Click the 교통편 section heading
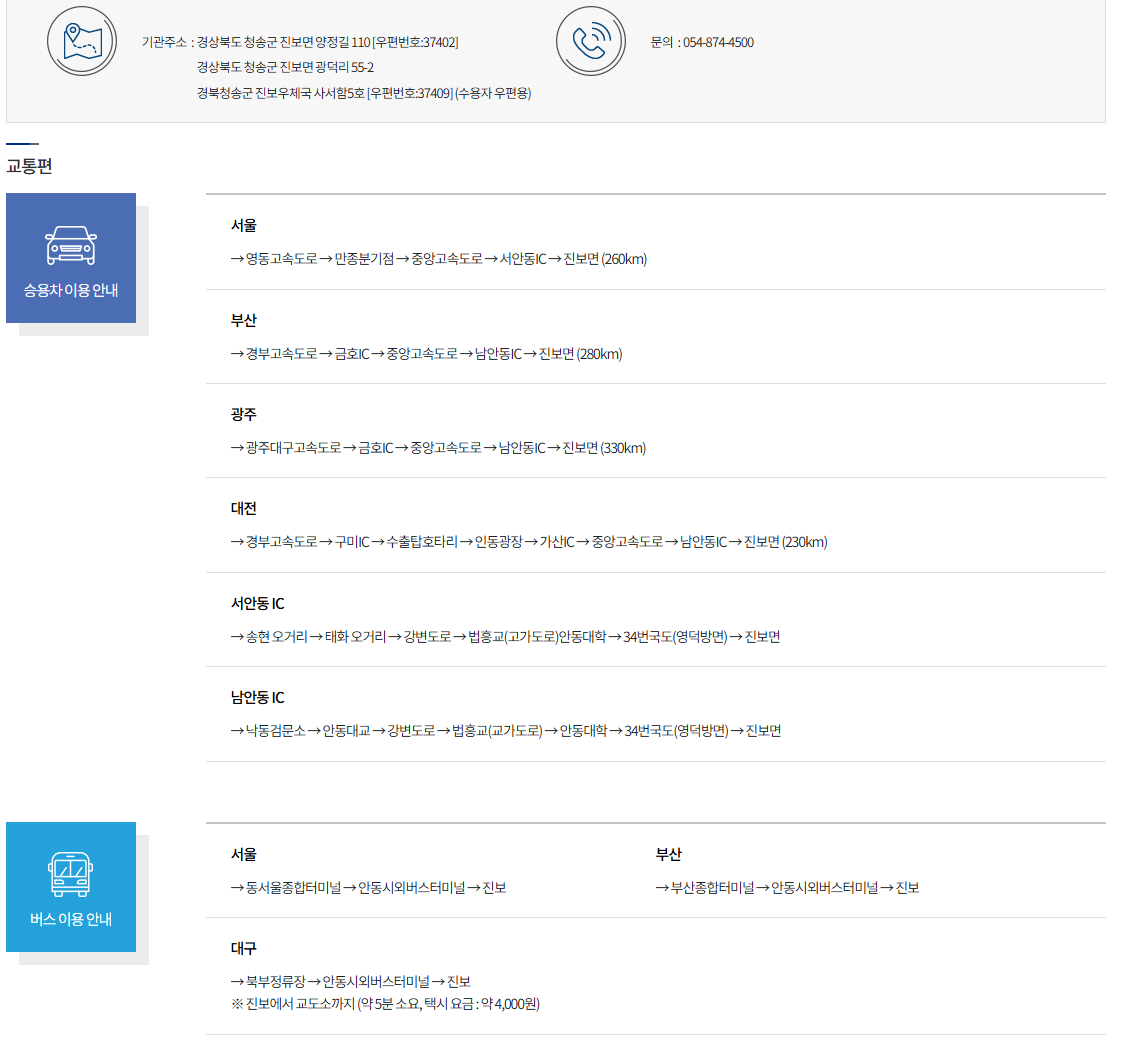Viewport: 1126px width, 1051px height. (x=29, y=166)
